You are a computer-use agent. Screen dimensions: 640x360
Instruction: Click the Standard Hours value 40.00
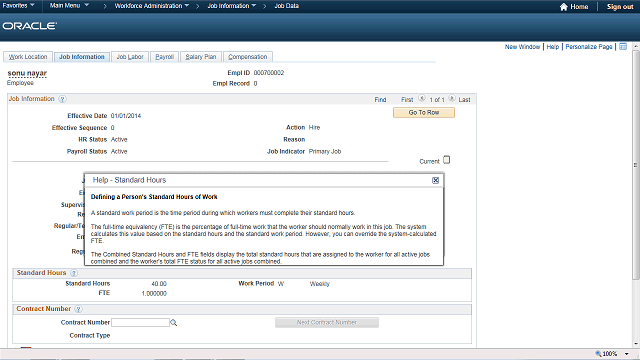159,284
